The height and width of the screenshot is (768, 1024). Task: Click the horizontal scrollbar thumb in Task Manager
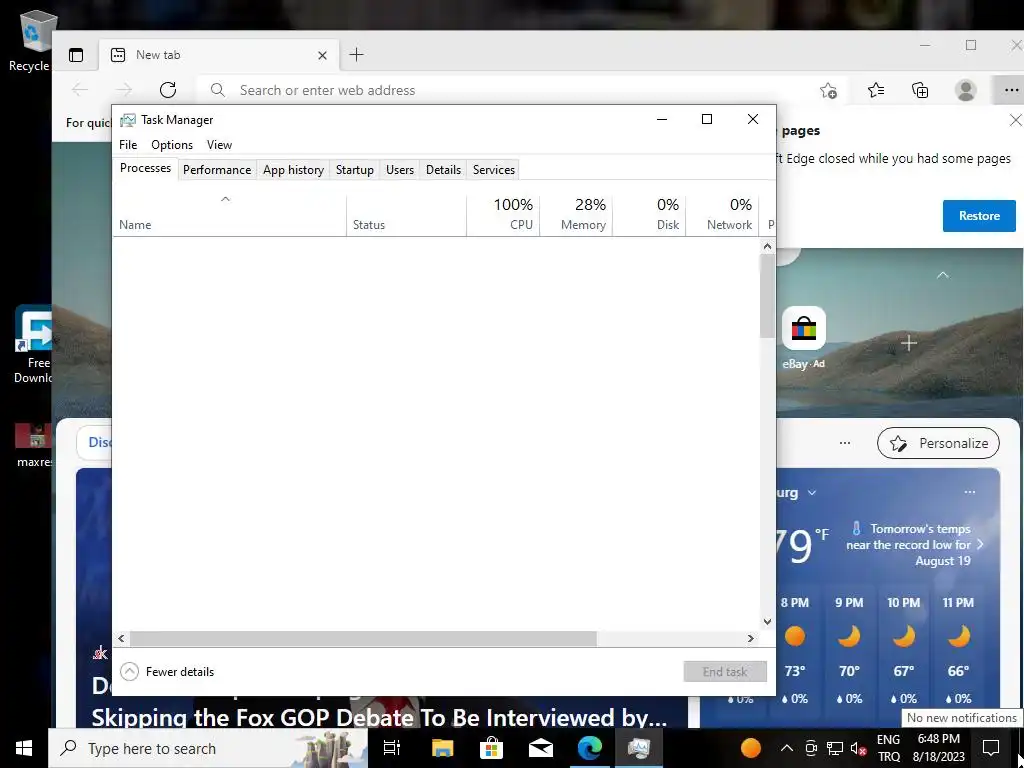(x=363, y=638)
